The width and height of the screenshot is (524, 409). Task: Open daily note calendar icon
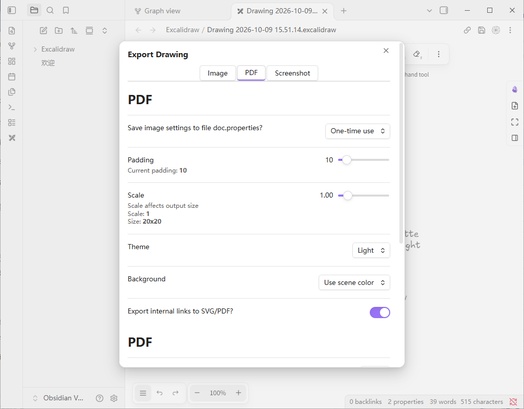[12, 77]
